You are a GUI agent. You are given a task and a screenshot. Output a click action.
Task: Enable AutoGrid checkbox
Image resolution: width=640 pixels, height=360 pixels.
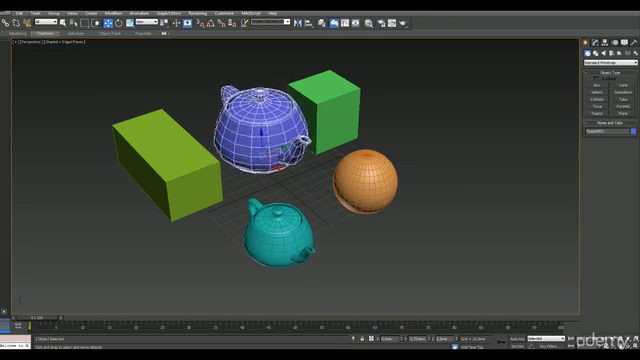point(596,78)
